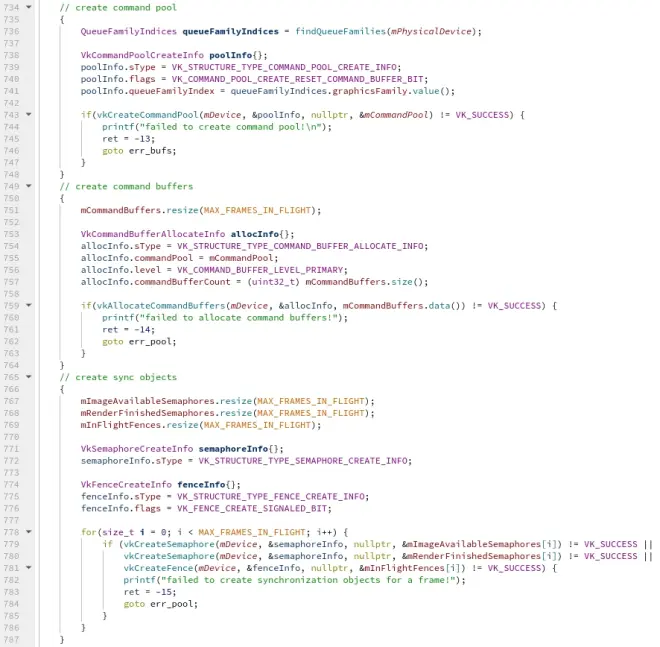
Task: Click 'ret = -14;' statement
Action: [128, 330]
